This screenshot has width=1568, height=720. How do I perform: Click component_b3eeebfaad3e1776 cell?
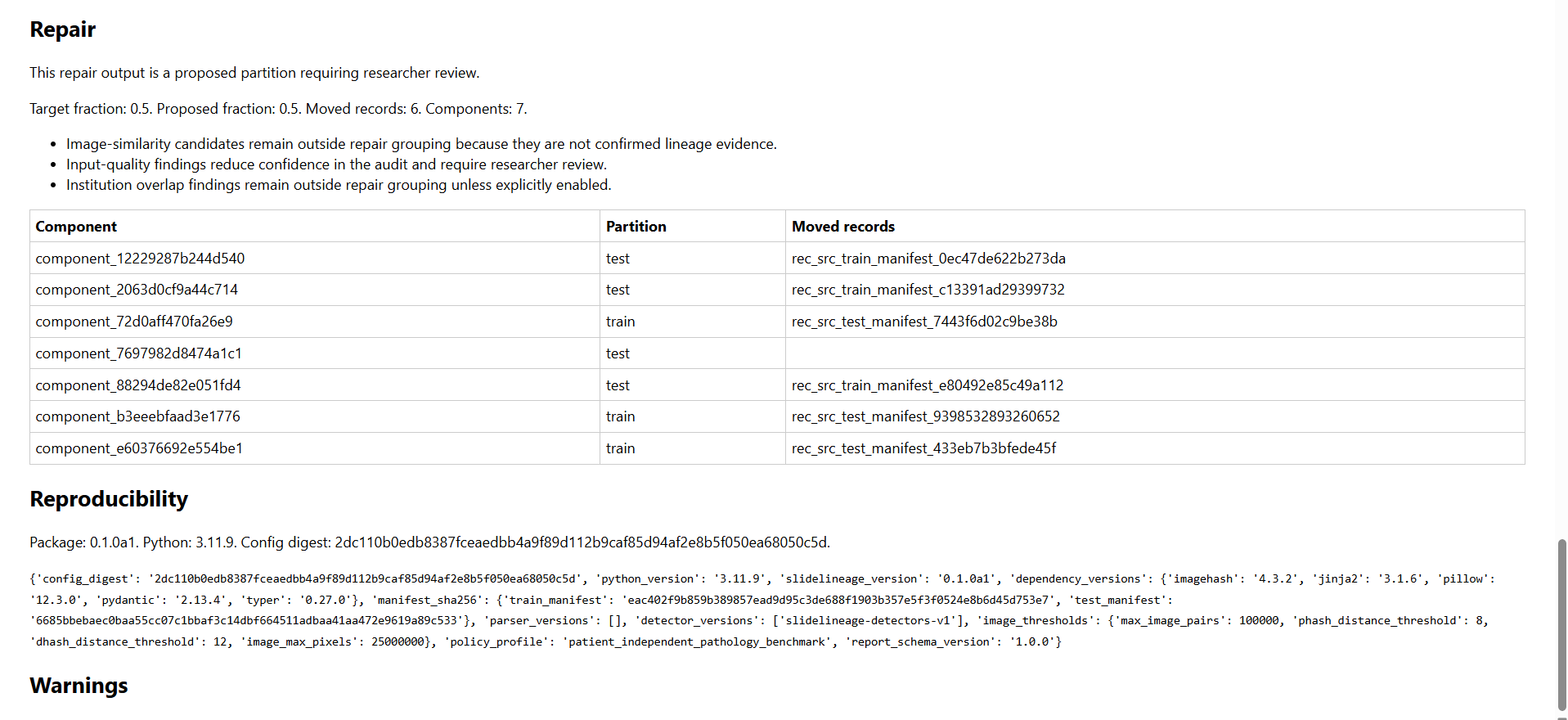click(x=315, y=416)
